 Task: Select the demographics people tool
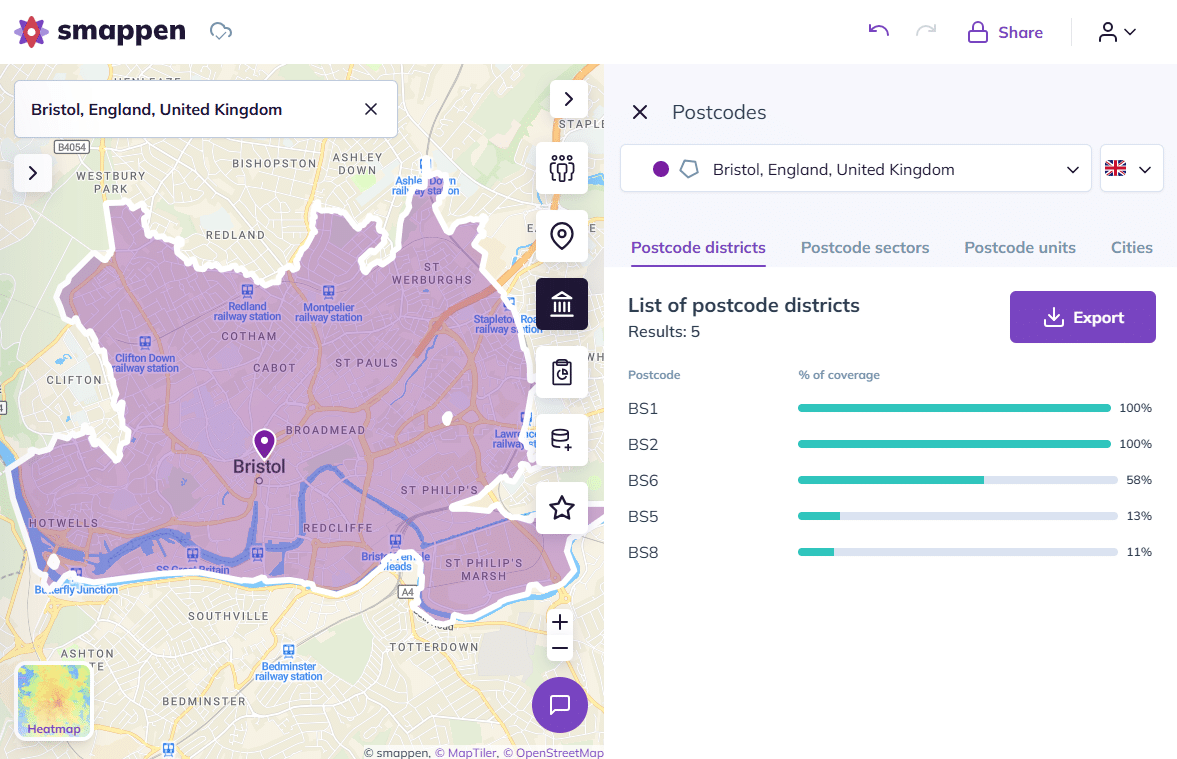[562, 168]
